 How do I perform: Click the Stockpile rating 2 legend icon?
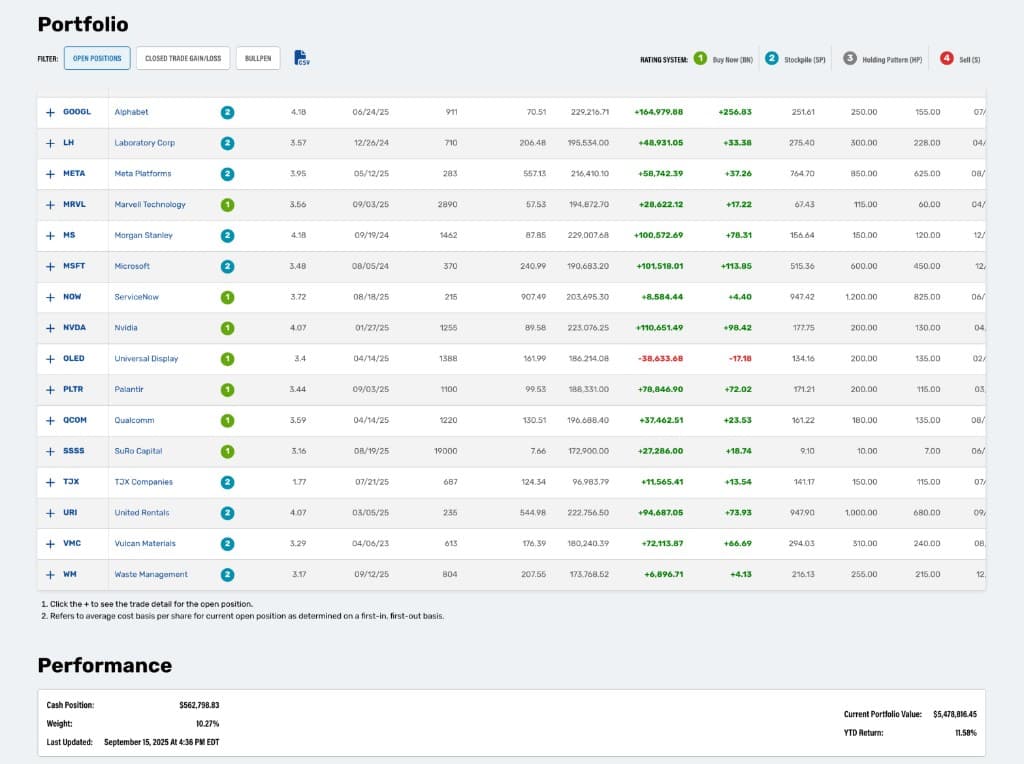[x=771, y=58]
